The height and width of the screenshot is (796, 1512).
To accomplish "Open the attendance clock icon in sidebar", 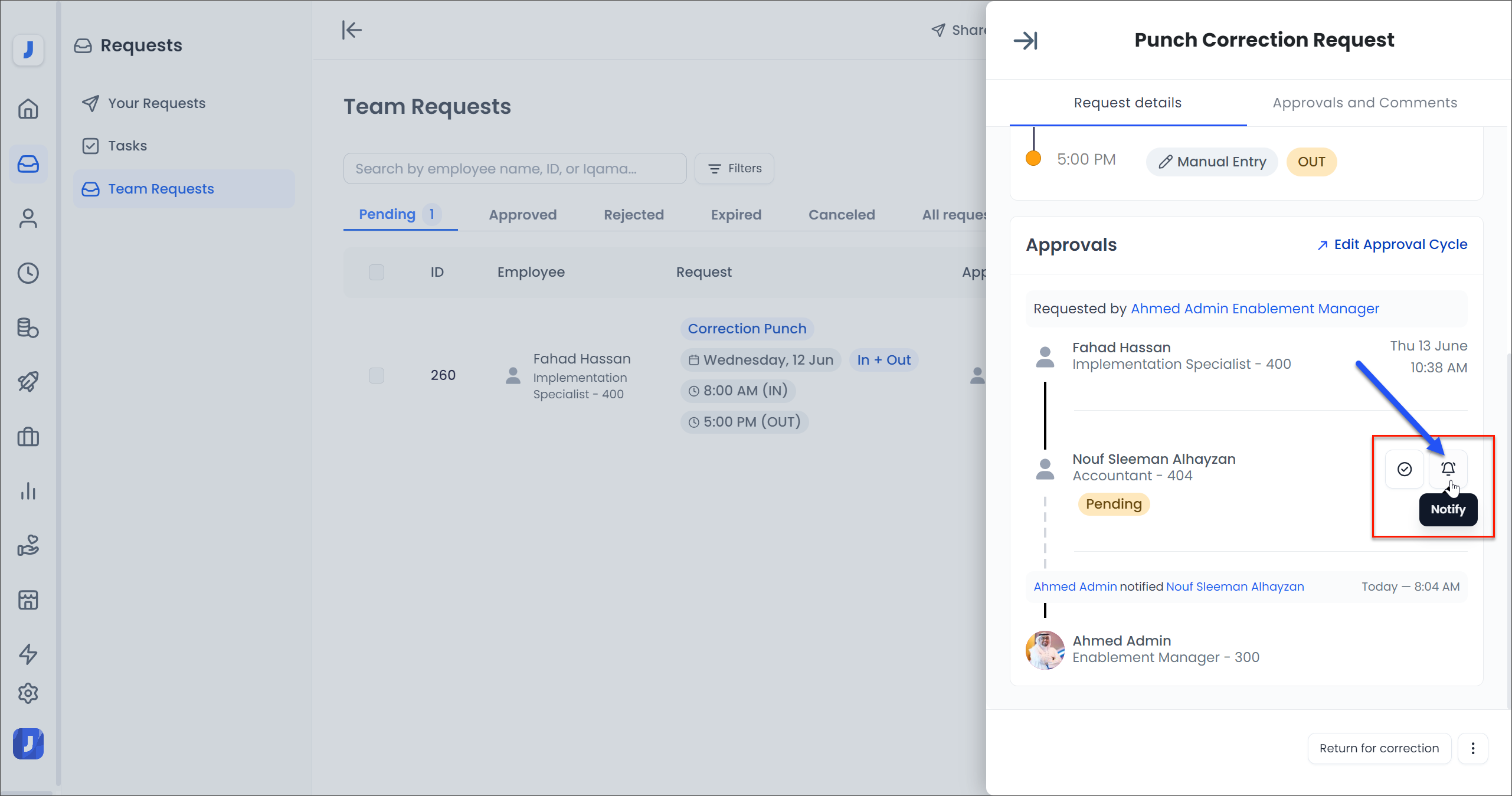I will click(28, 273).
